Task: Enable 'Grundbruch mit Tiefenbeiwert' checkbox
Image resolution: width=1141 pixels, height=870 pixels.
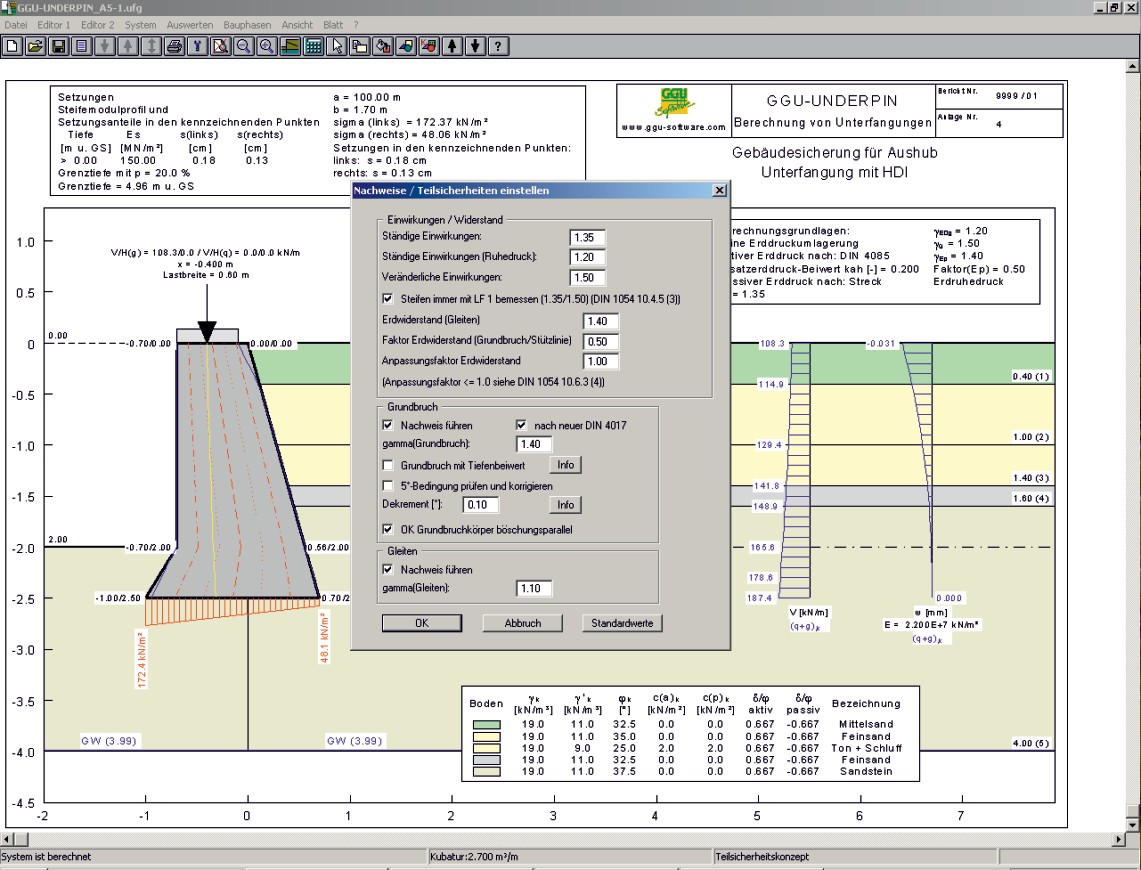Action: [388, 466]
